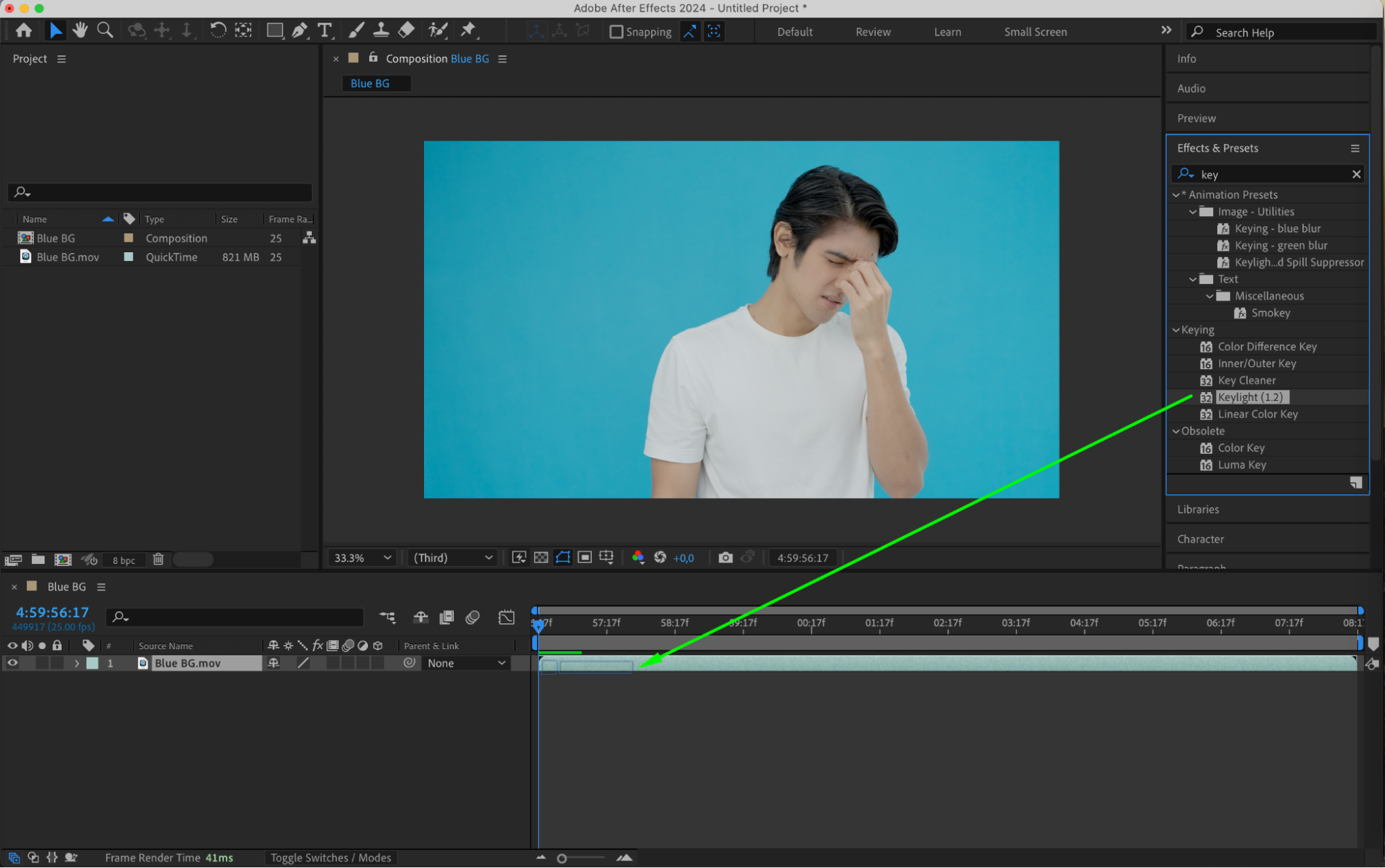
Task: Click Toggle Switches / Modes button
Action: click(x=330, y=858)
